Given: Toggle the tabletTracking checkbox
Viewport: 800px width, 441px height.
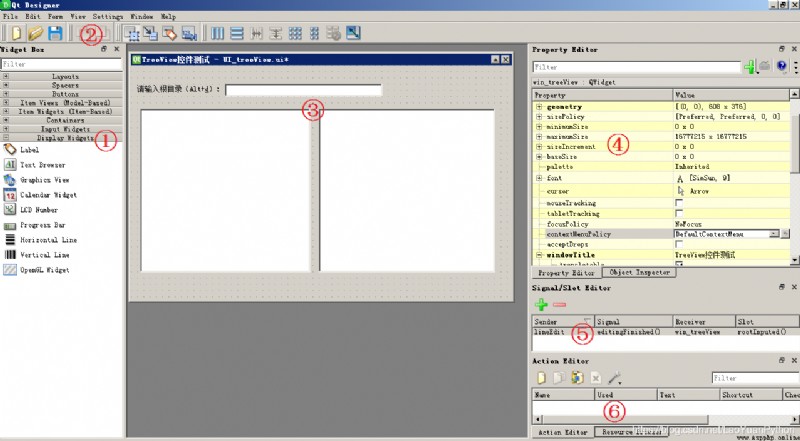Looking at the screenshot, I should pos(679,213).
